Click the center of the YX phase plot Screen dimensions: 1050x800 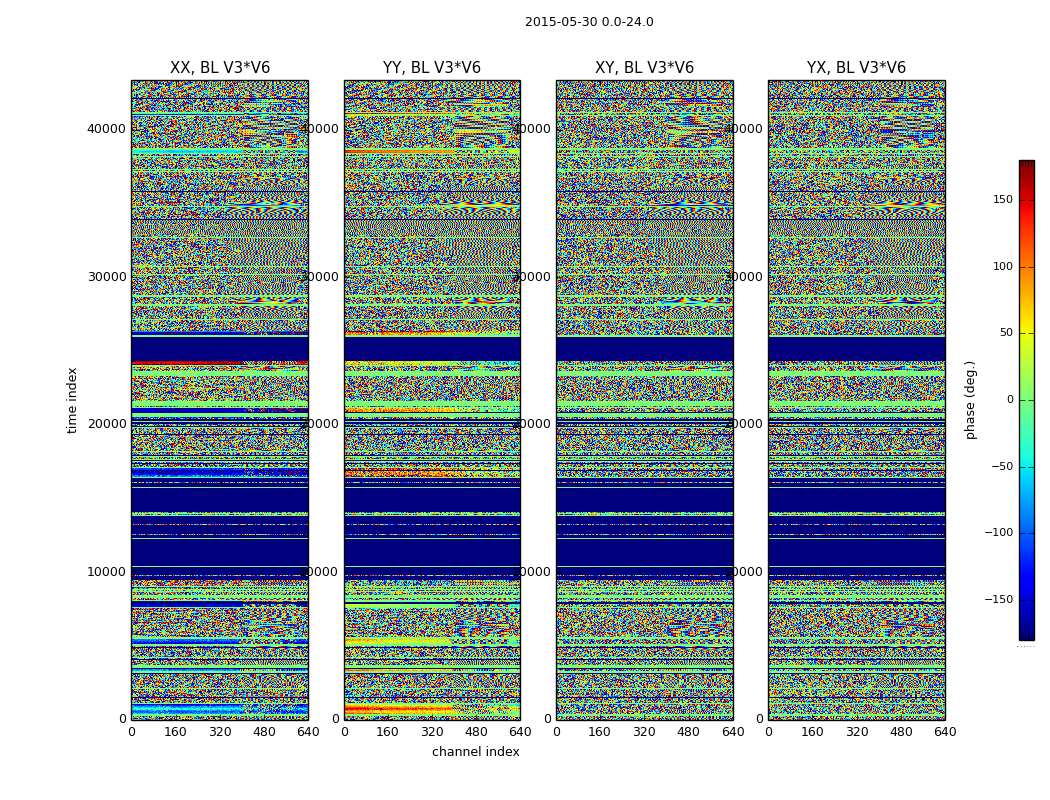856,400
